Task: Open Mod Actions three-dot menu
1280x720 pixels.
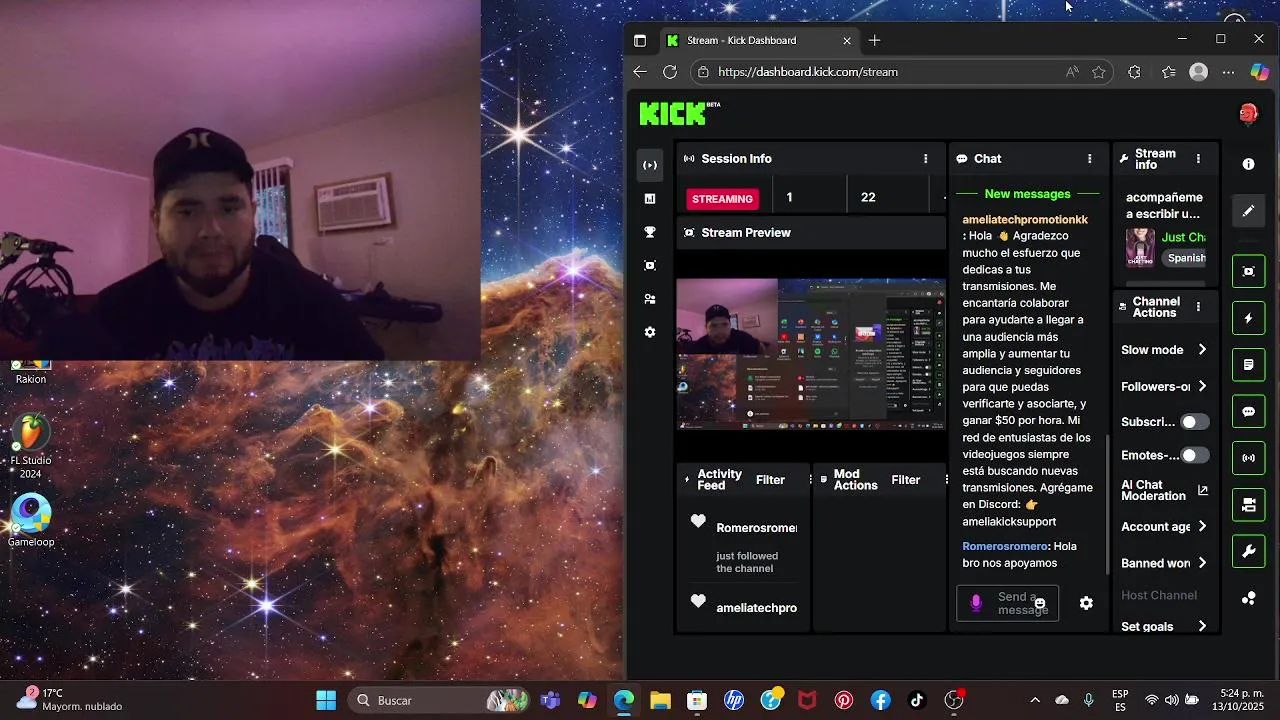Action: (x=945, y=480)
